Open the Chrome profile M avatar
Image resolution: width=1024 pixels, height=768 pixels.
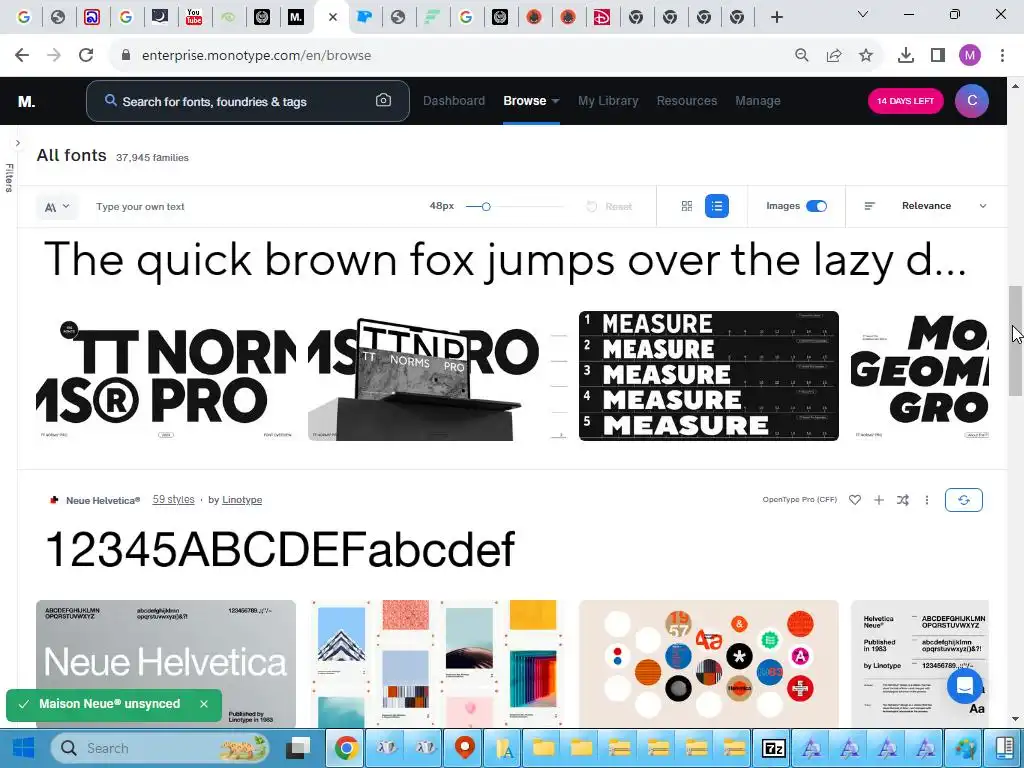pos(970,56)
